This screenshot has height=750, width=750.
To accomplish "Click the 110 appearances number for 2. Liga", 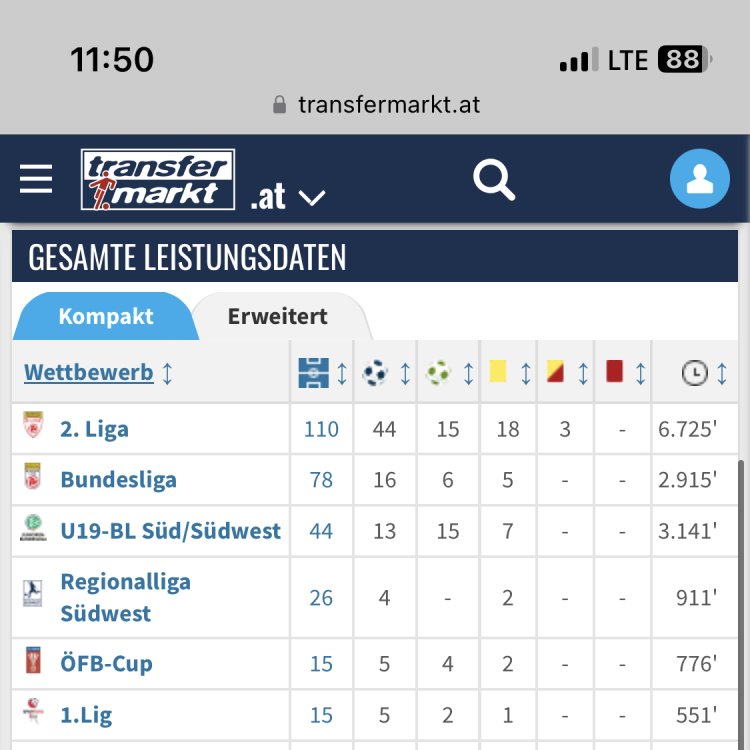I will (321, 429).
